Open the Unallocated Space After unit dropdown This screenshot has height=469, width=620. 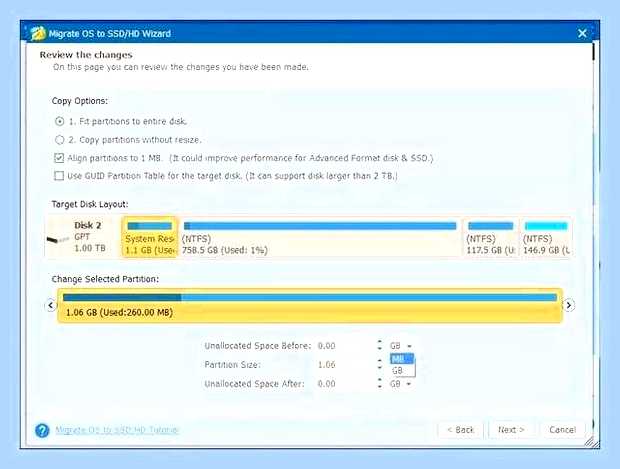tap(401, 384)
